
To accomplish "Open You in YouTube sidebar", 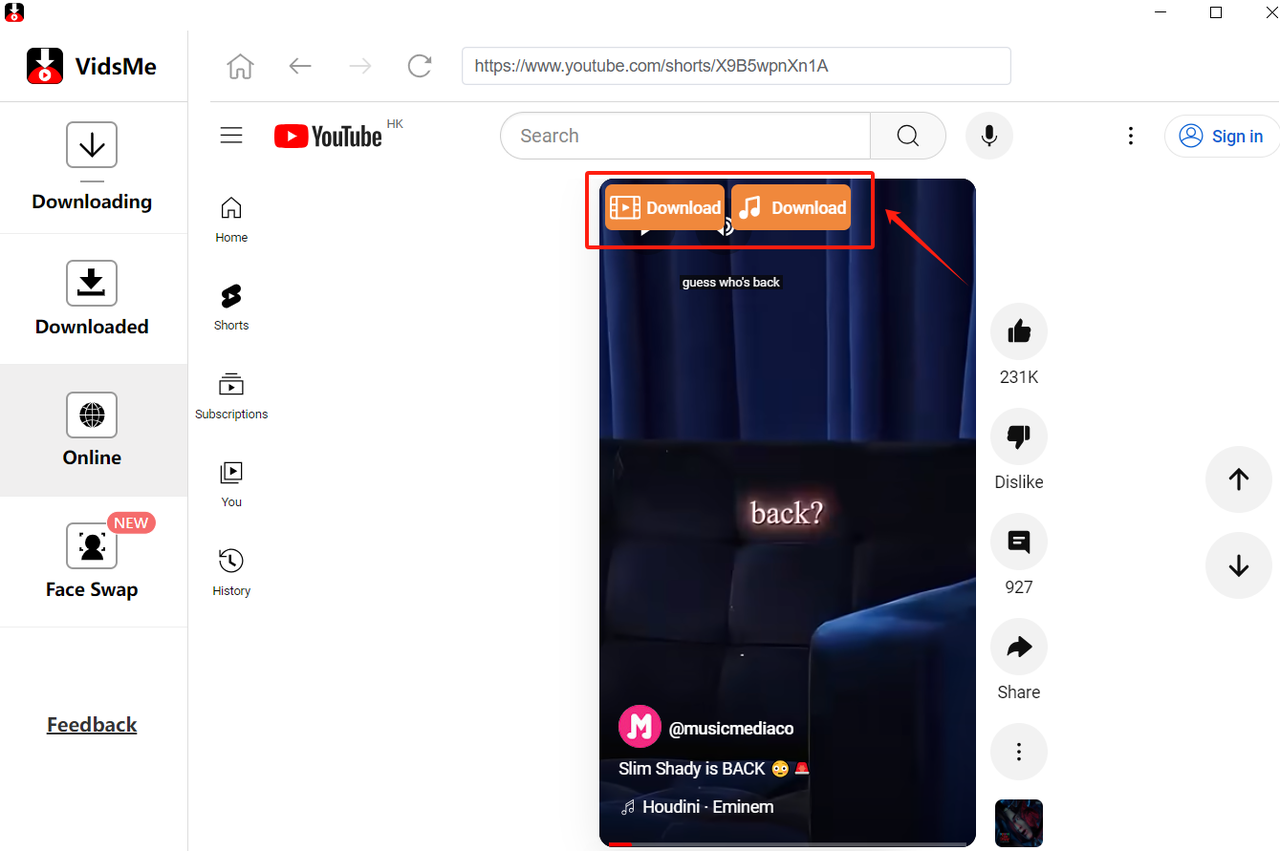I will point(231,484).
